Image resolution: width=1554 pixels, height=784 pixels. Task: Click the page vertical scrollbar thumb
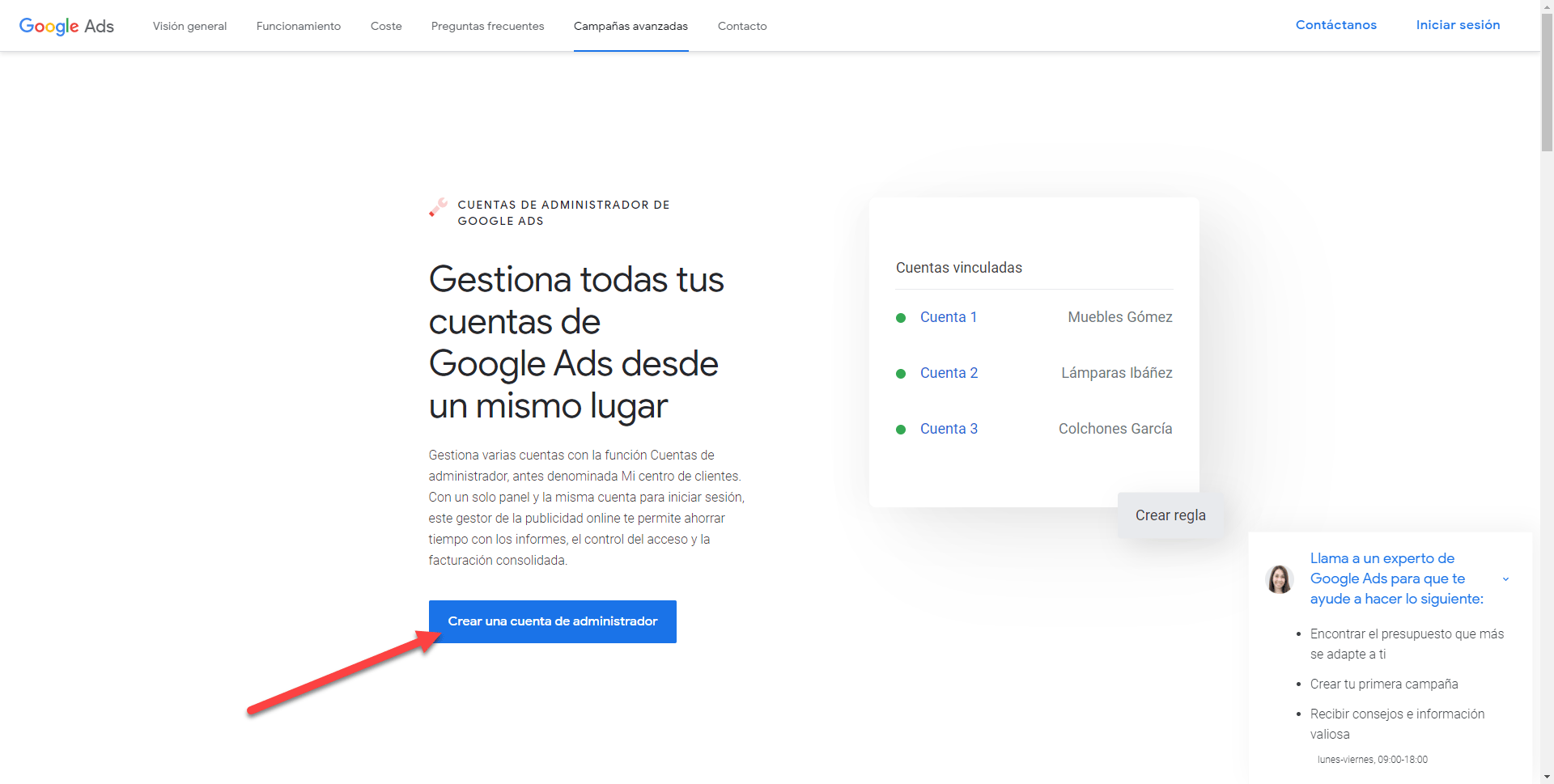[x=1547, y=81]
